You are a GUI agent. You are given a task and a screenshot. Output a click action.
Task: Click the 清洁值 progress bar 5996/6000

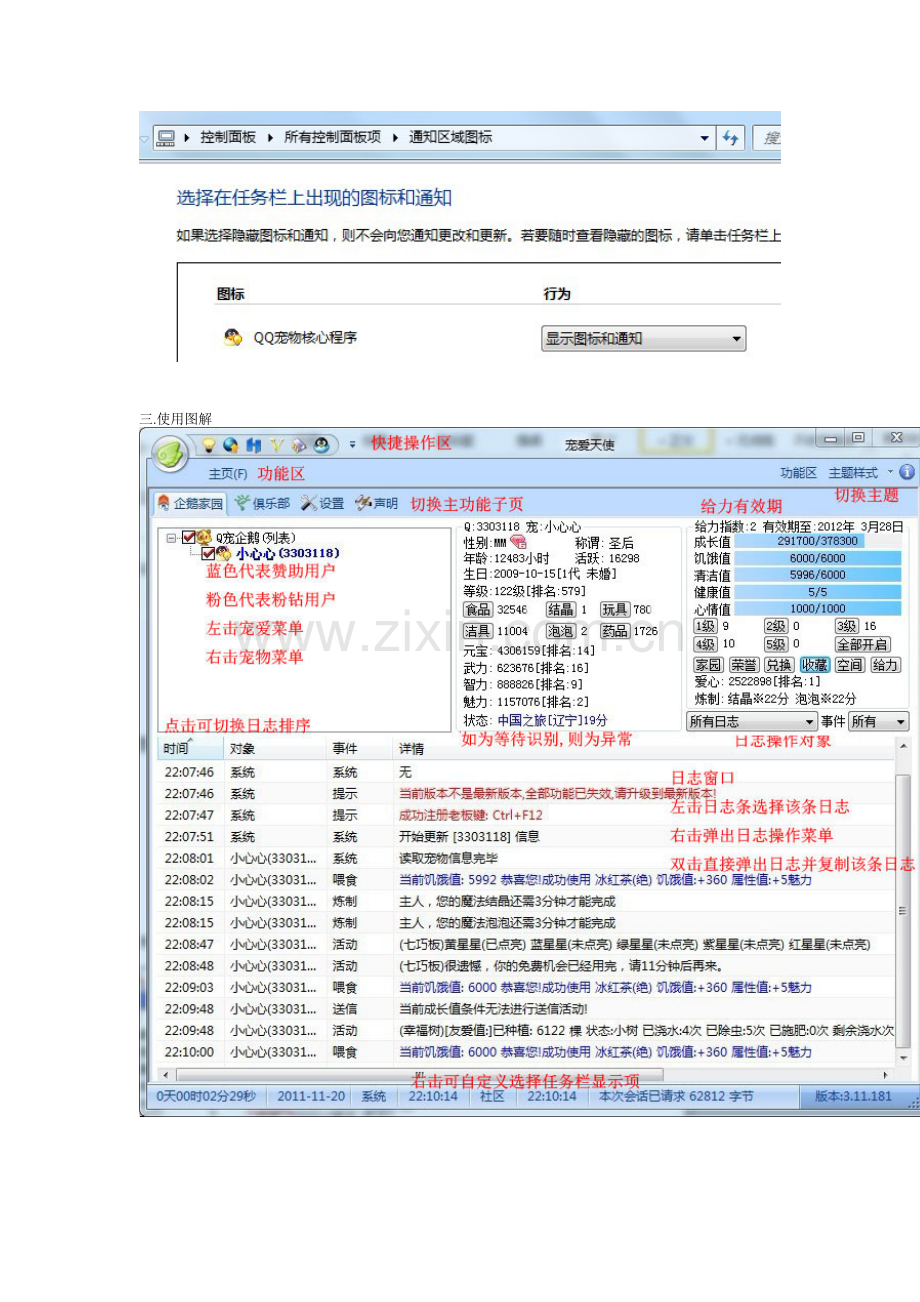tap(818, 575)
